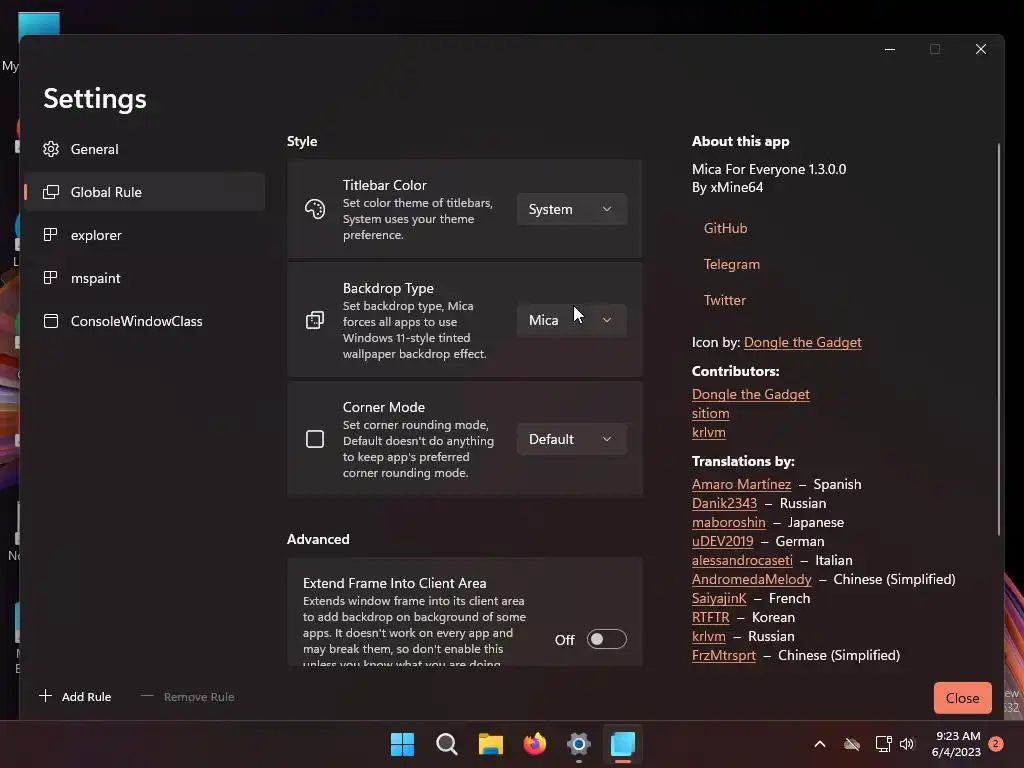The height and width of the screenshot is (768, 1024).
Task: Open the notification count badge
Action: (x=996, y=744)
